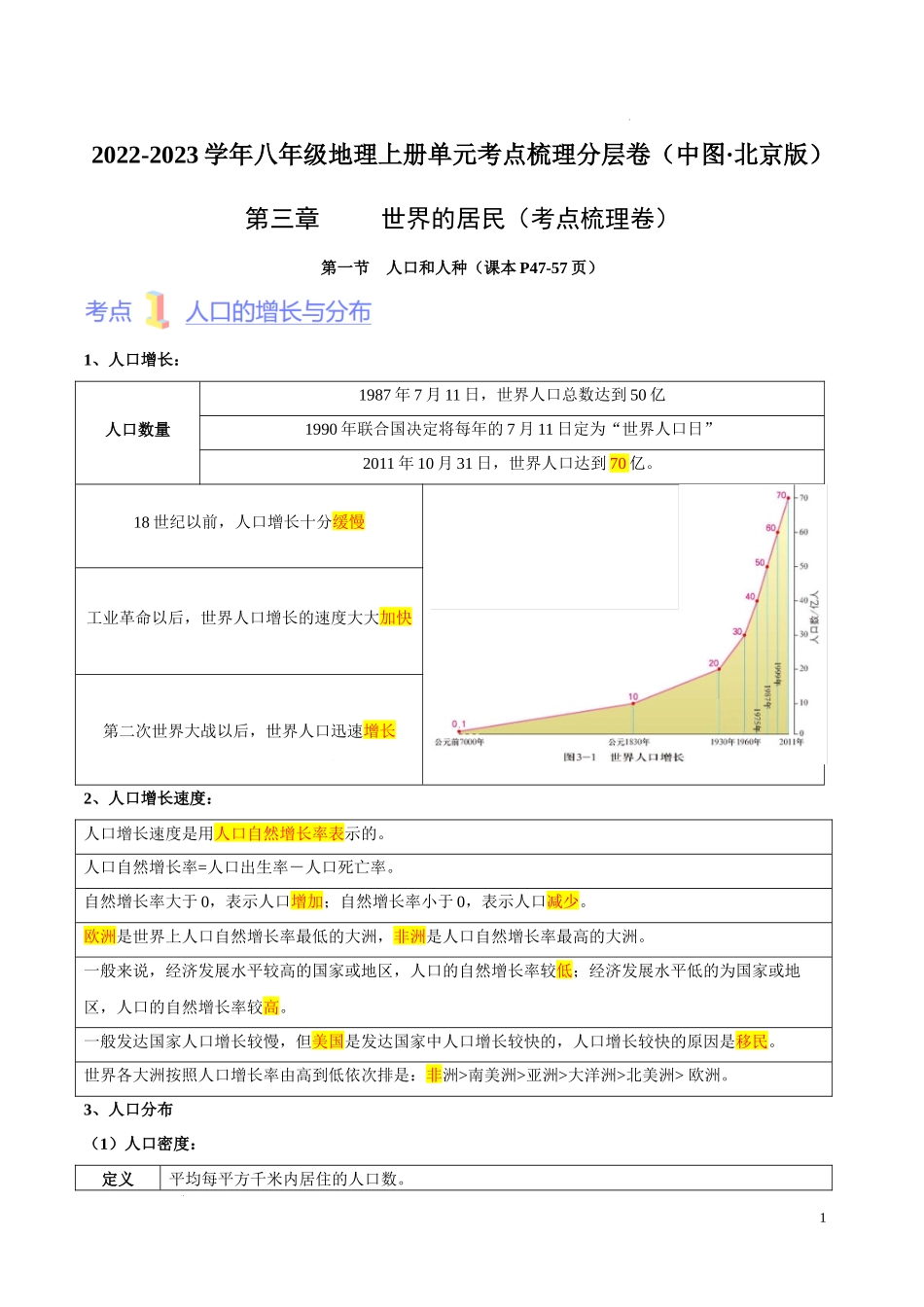Viewport: 924px width, 1307px height.
Task: Click the page number 1 at bottom right
Action: click(823, 1218)
